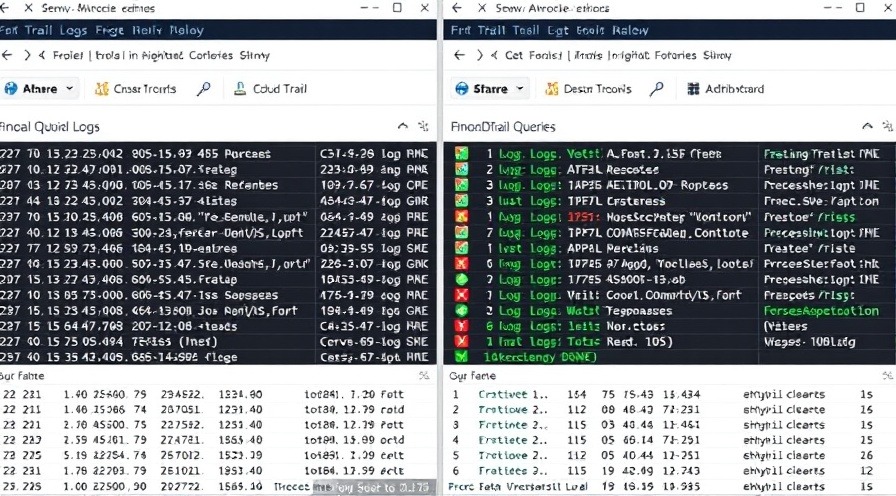Select log row containing 'Rerantes'
896x496 pixels.
217,185
